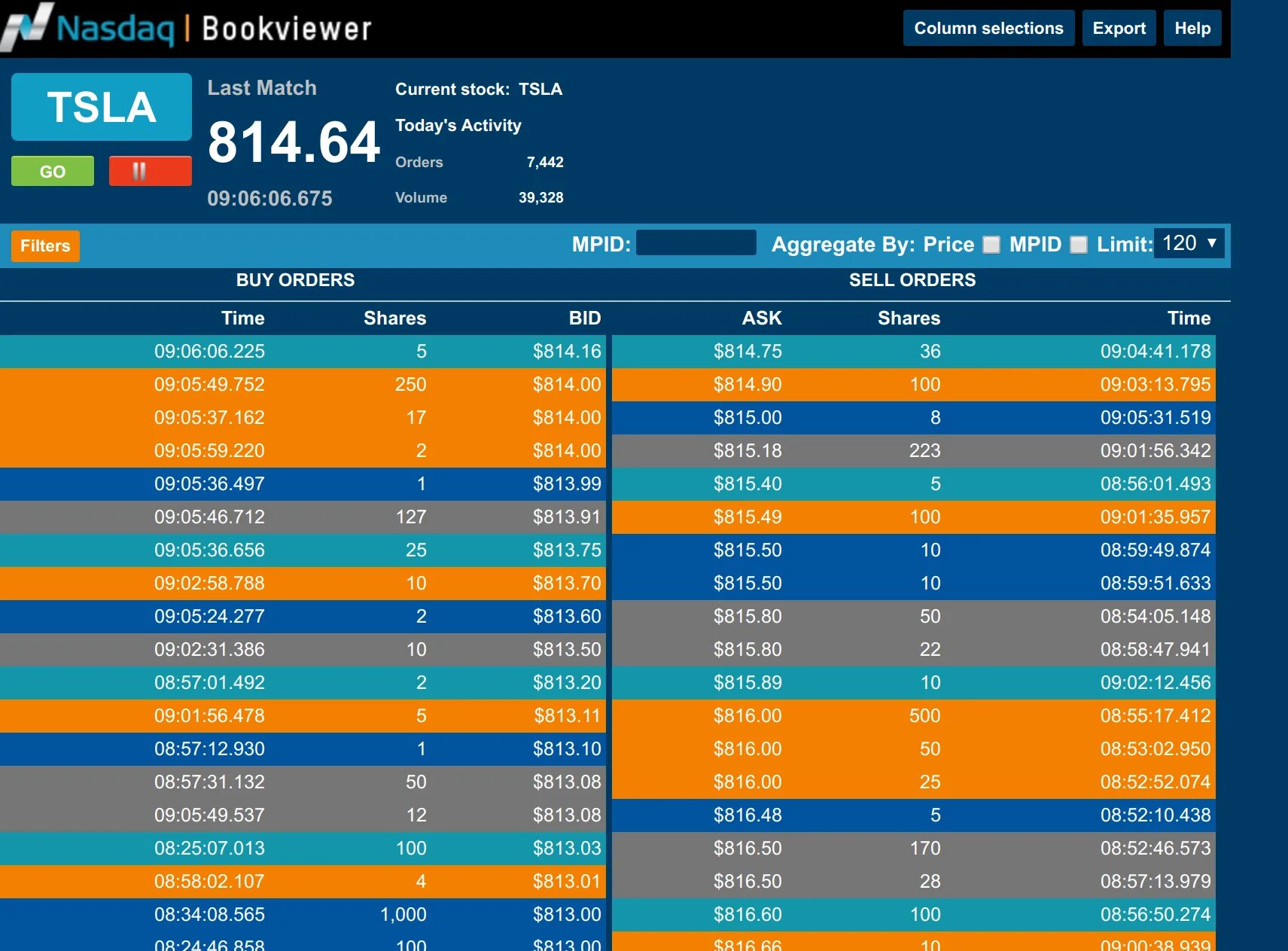Viewport: 1288px width, 951px height.
Task: Click the 500 shares sell cell
Action: (924, 715)
